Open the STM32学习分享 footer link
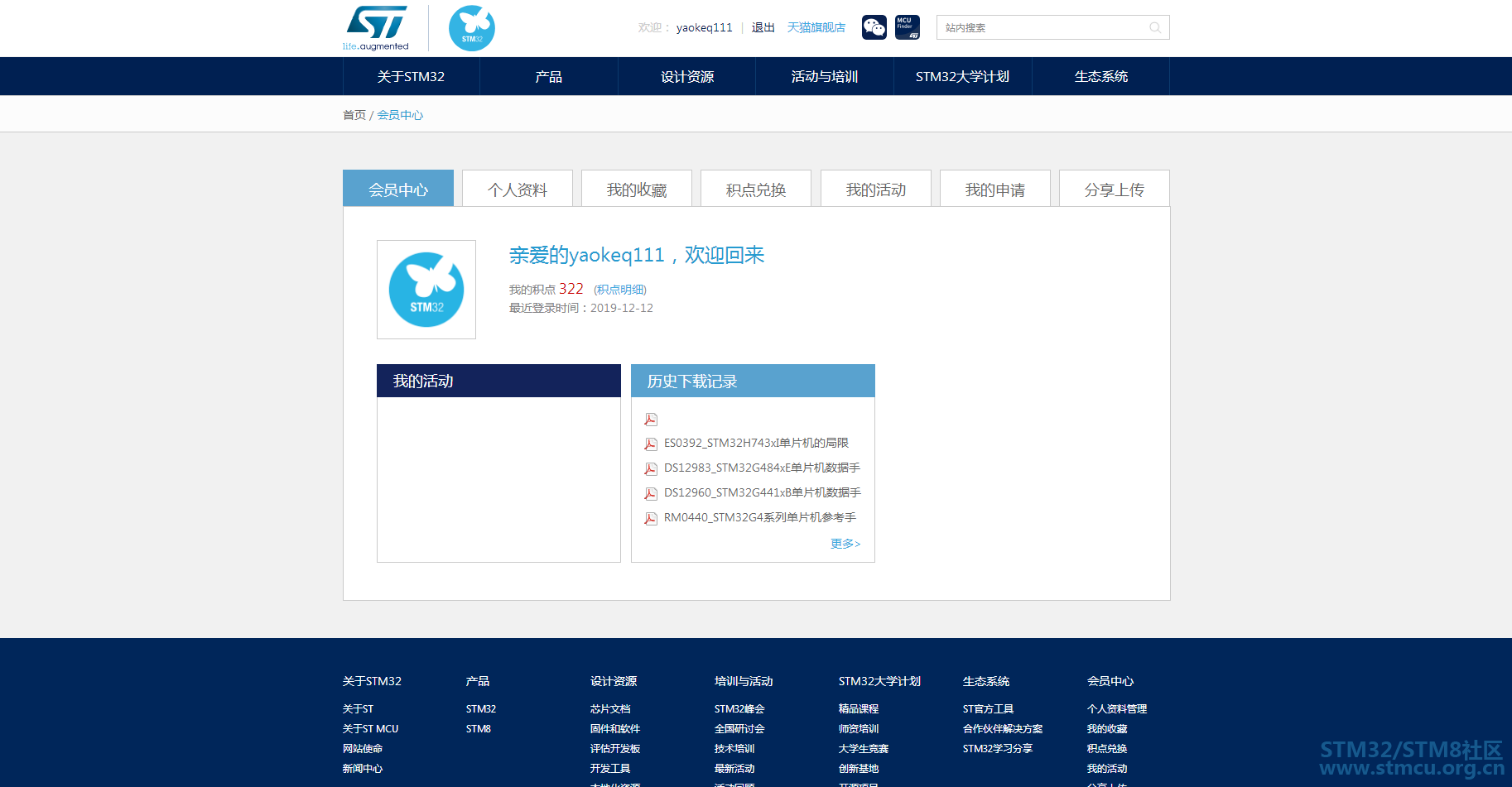 tap(998, 749)
